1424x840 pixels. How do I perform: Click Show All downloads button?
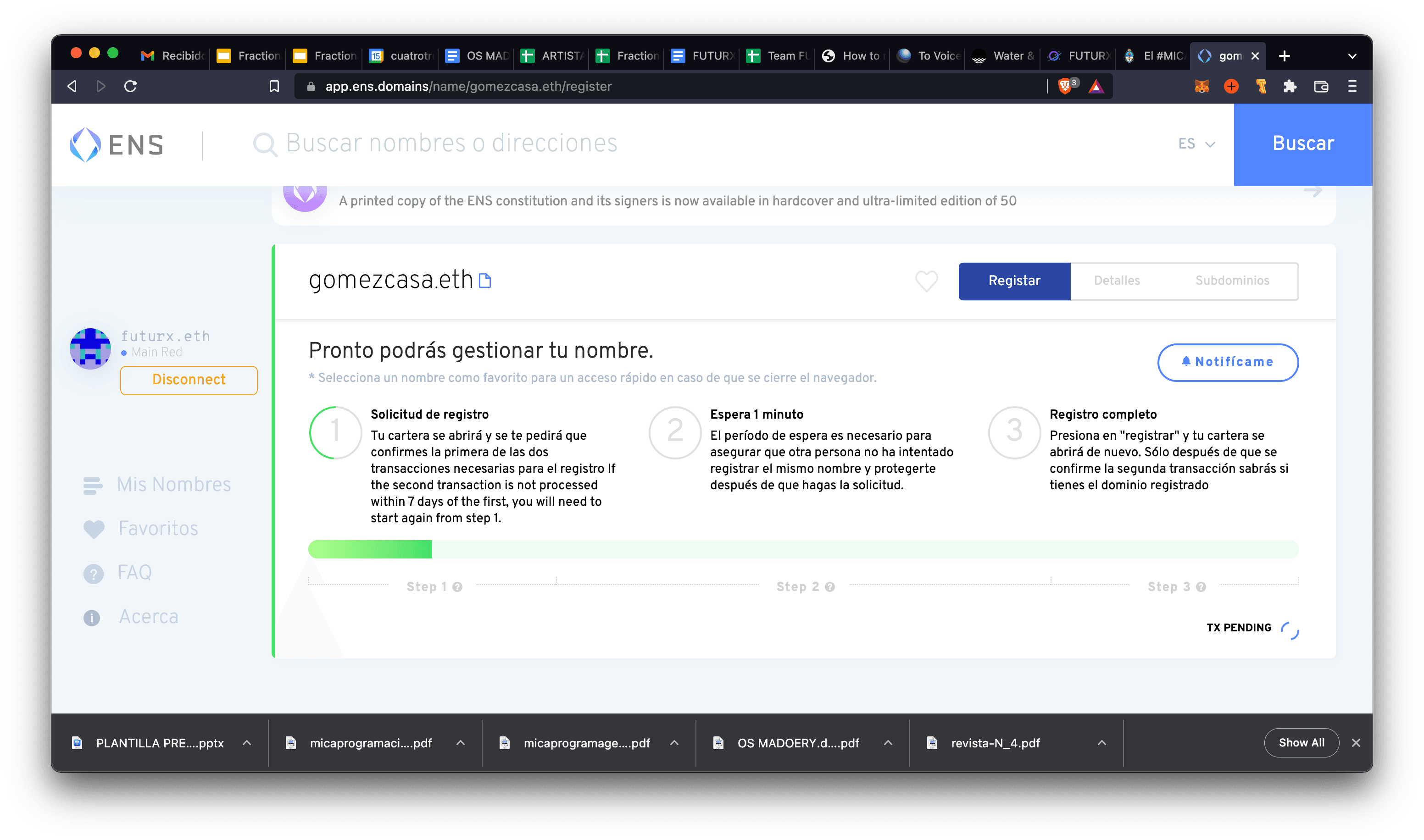(x=1301, y=743)
